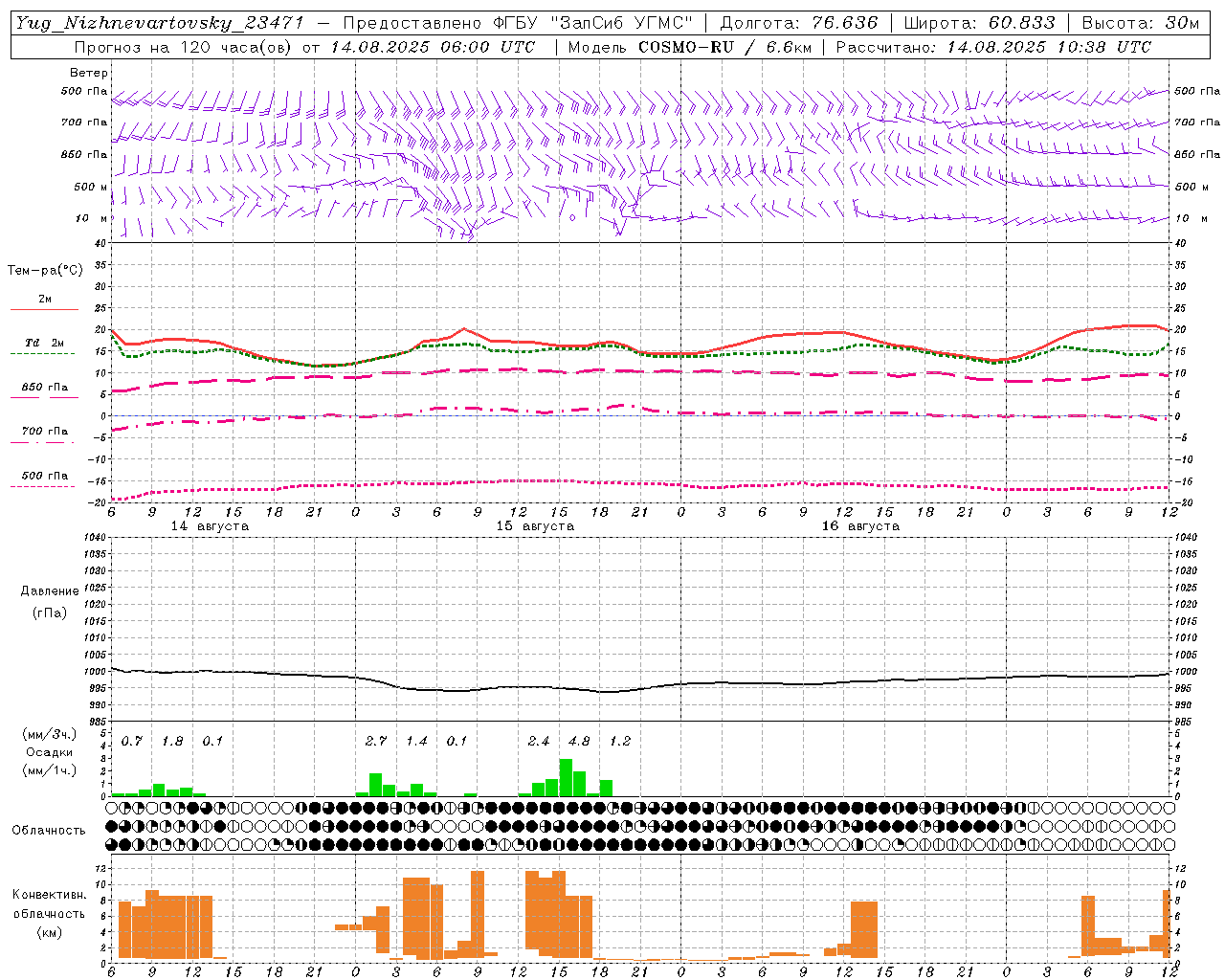Click the Конвективн. облачность panel label
This screenshot has width=1225, height=980.
[49, 904]
